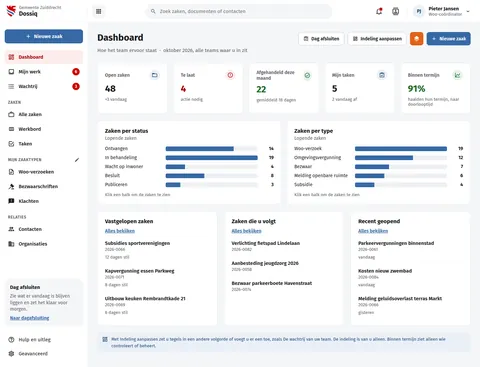Click the Dossiq logo icon
This screenshot has height=367, width=480.
[x=11, y=11]
